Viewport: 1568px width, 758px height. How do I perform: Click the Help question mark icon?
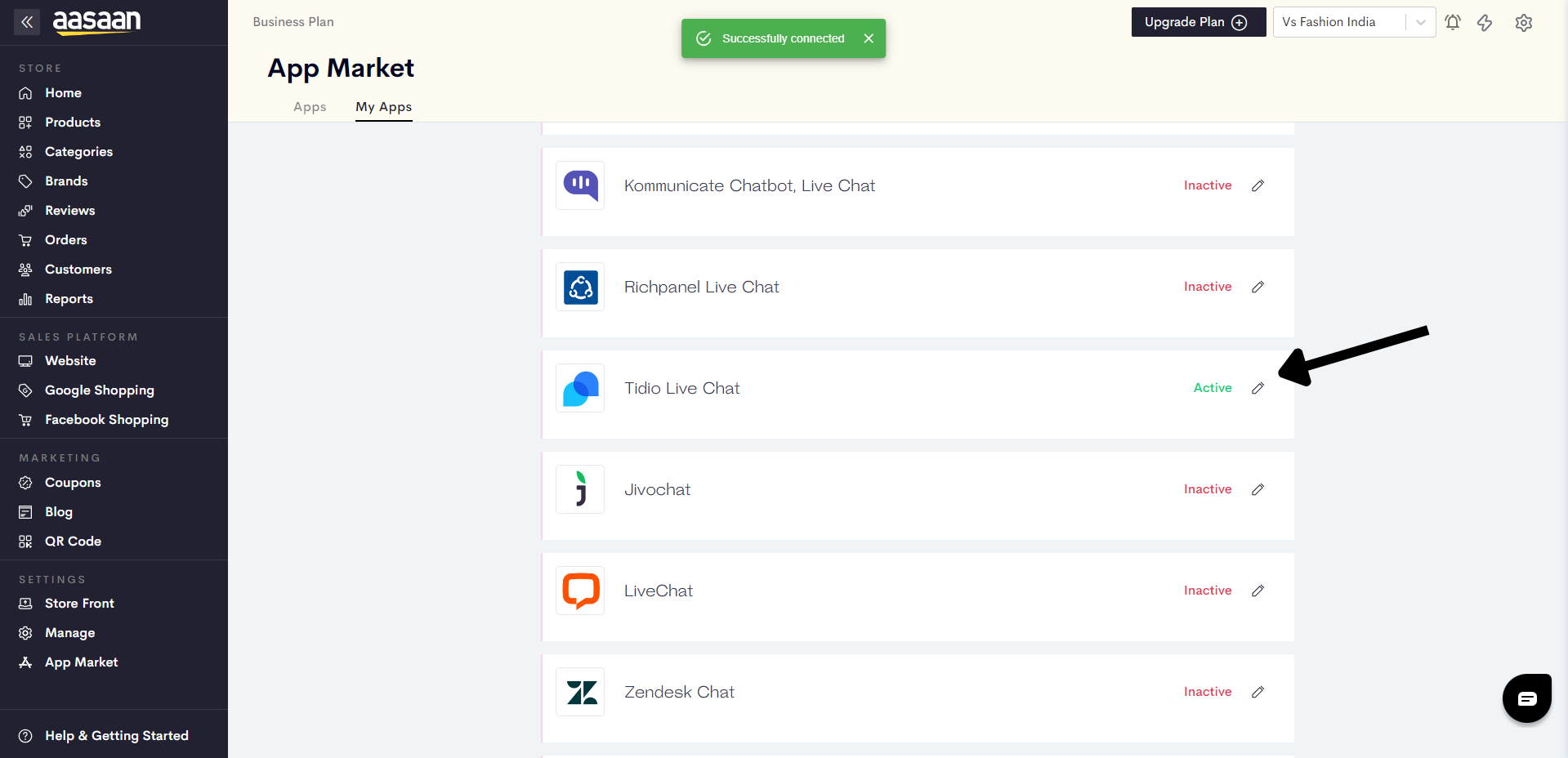tap(25, 736)
